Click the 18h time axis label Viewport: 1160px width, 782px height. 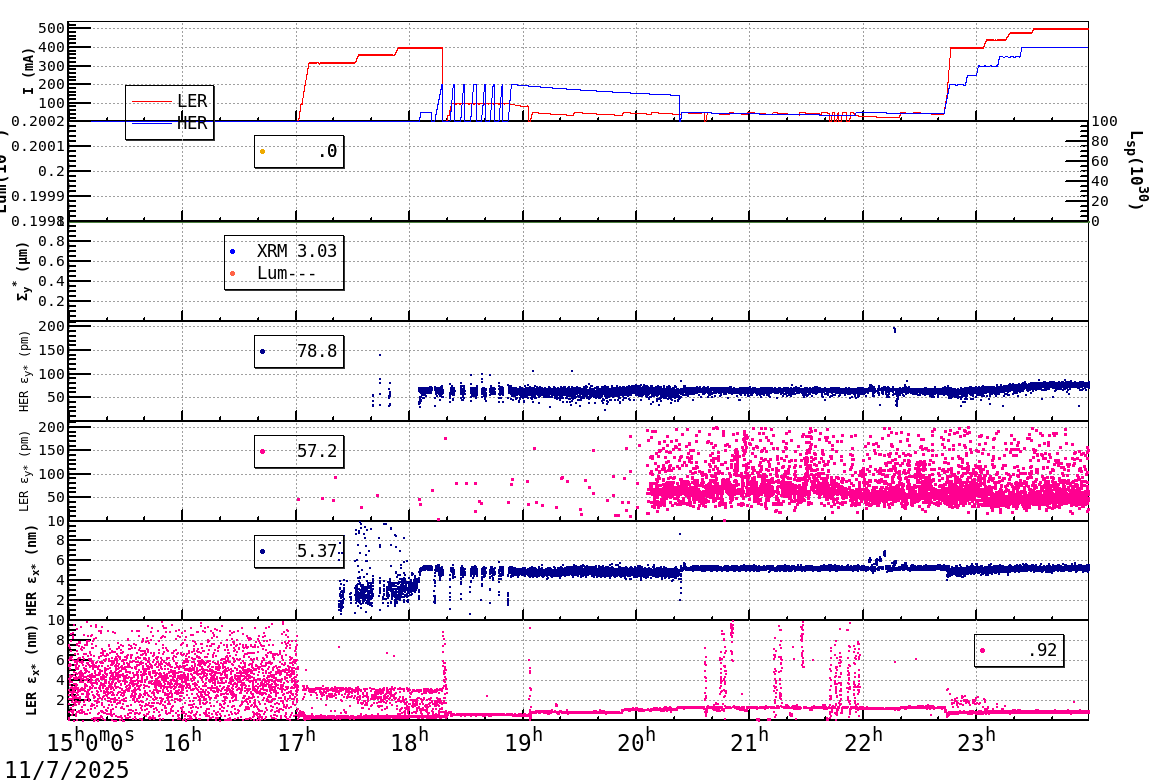409,741
